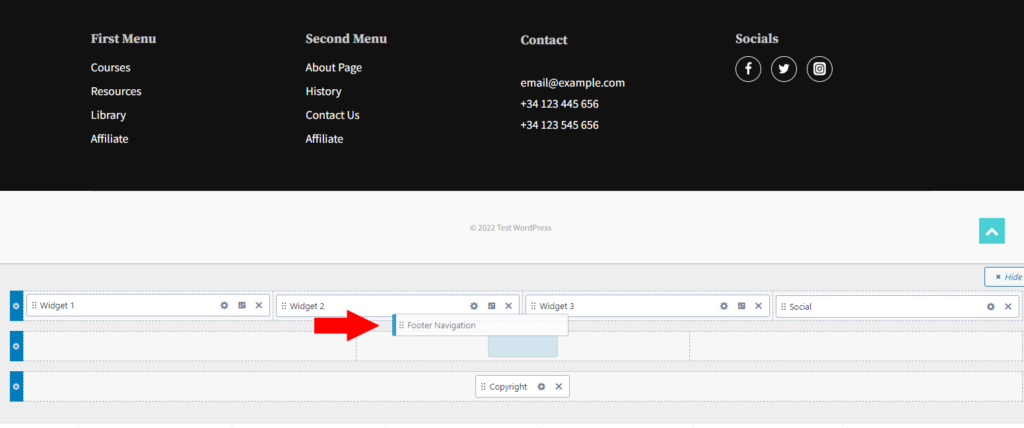The image size is (1024, 428).
Task: Click the Contact heading
Action: click(544, 40)
